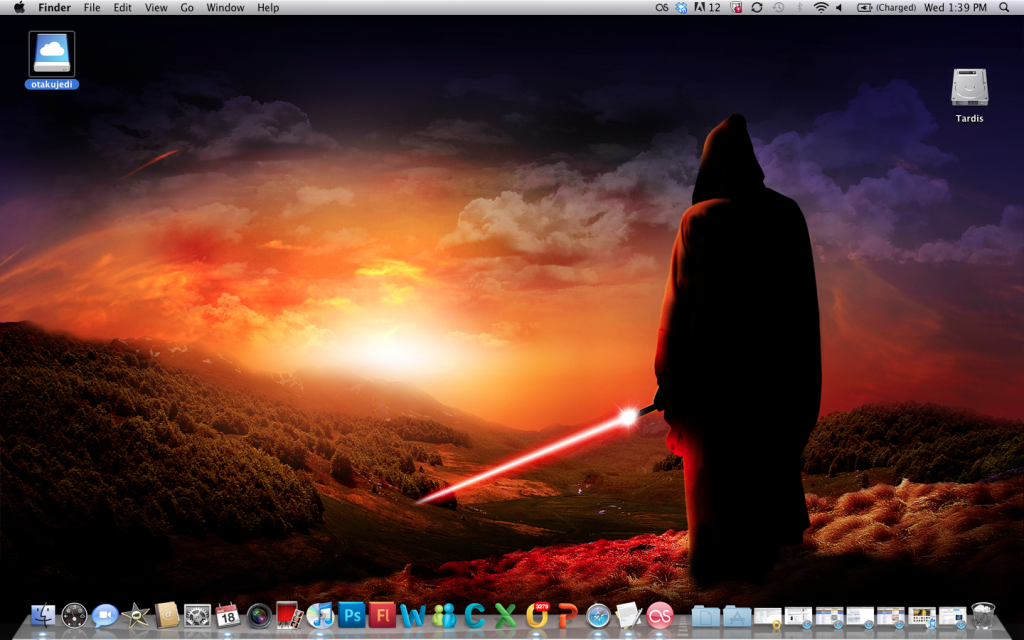
Task: Open Outlook with 3279 badge
Action: [x=537, y=615]
